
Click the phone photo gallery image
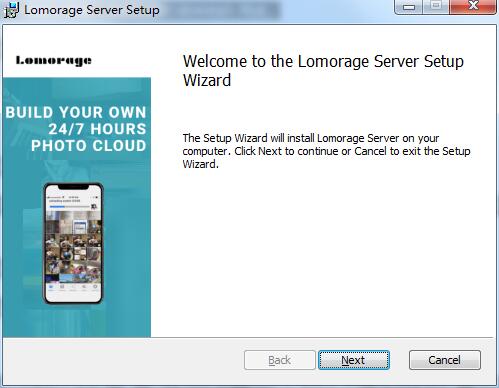pyautogui.click(x=73, y=243)
